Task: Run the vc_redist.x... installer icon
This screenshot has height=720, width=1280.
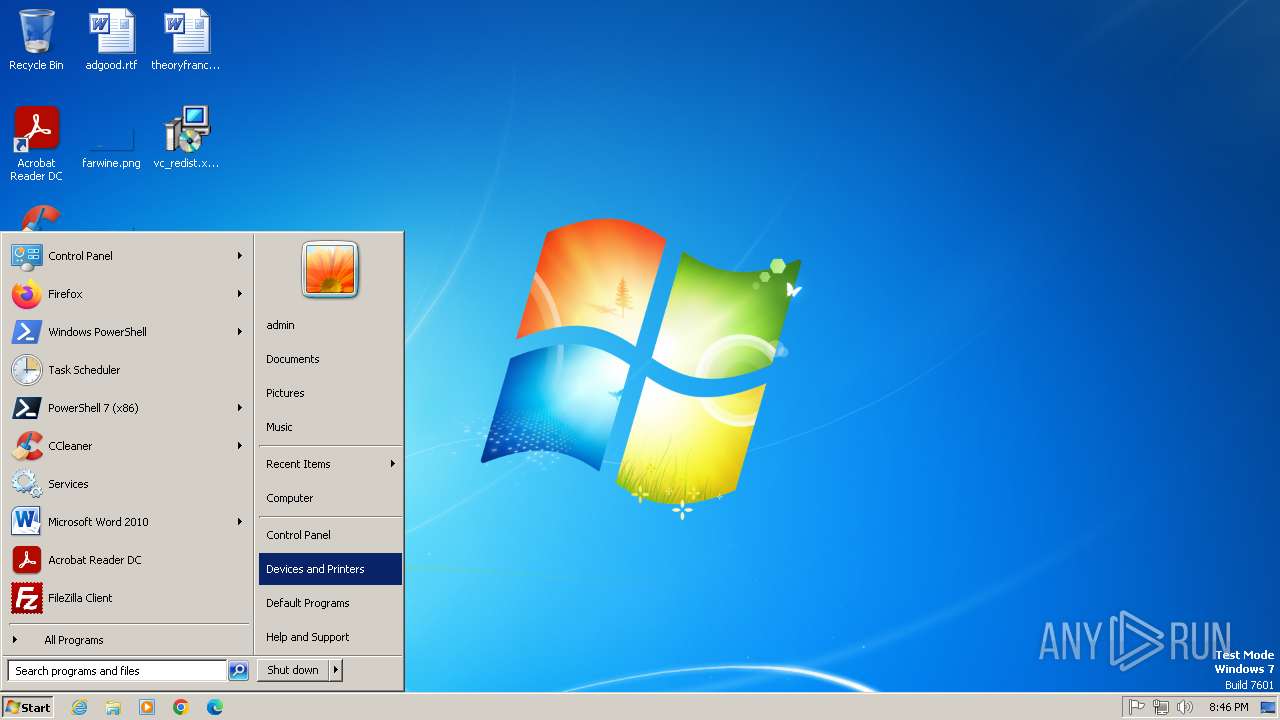Action: [186, 138]
